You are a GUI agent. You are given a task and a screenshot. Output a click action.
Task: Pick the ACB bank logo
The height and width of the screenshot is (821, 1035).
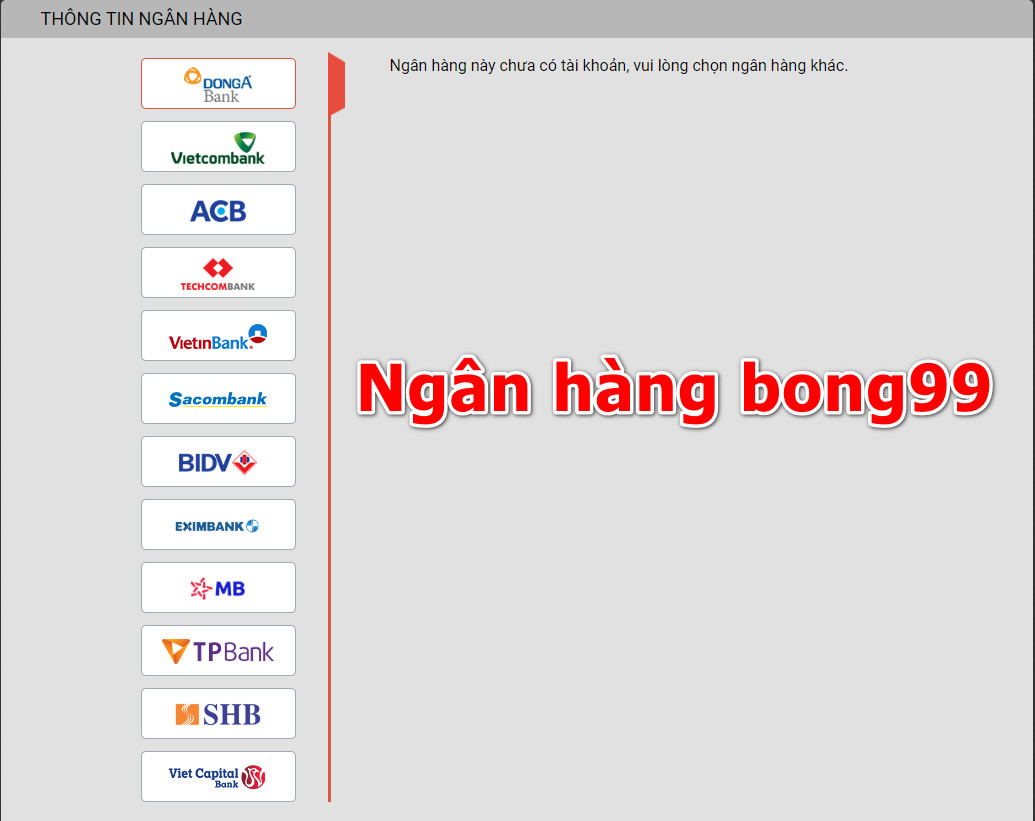click(218, 209)
